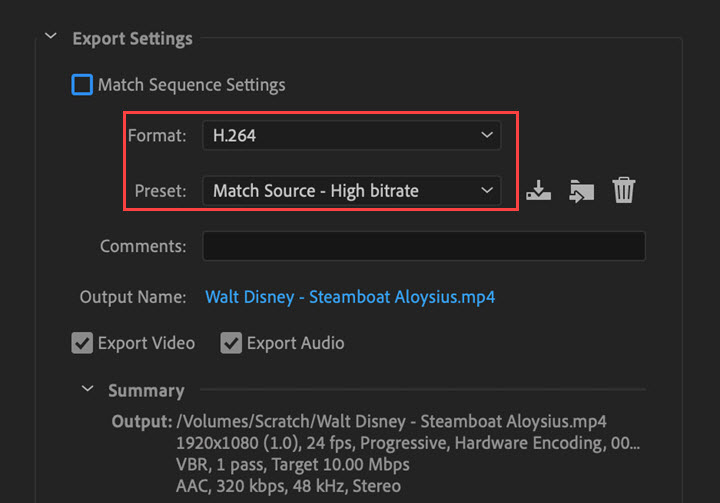Click the "Format:" field label
The image size is (720, 503).
[x=157, y=136]
